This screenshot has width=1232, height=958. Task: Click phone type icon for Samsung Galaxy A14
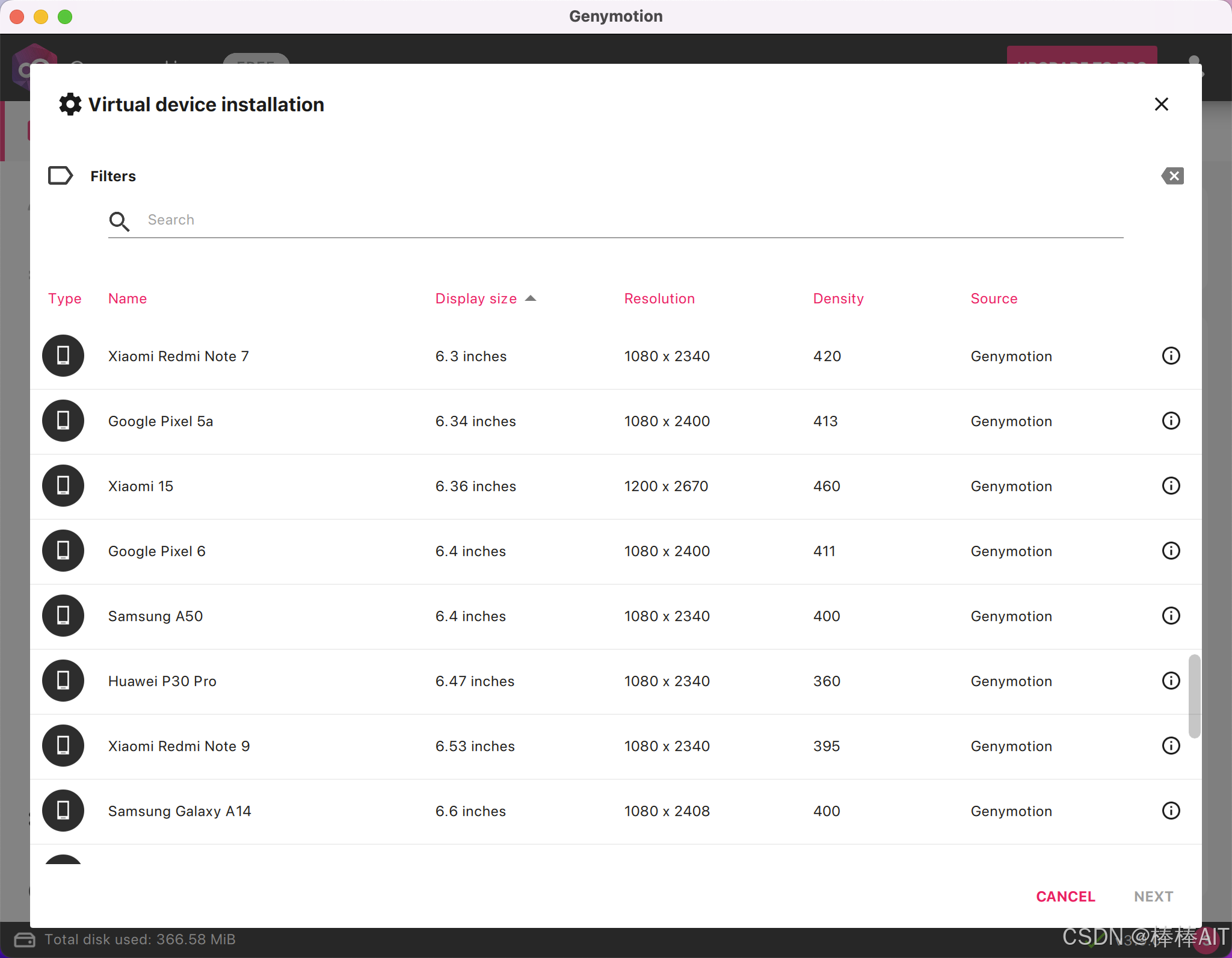(x=63, y=811)
